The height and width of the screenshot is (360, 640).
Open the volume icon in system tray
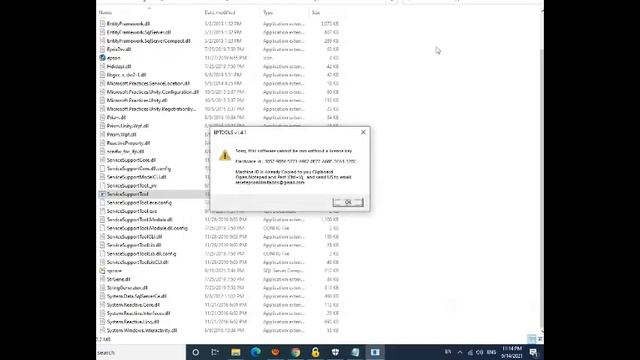tap(480, 352)
